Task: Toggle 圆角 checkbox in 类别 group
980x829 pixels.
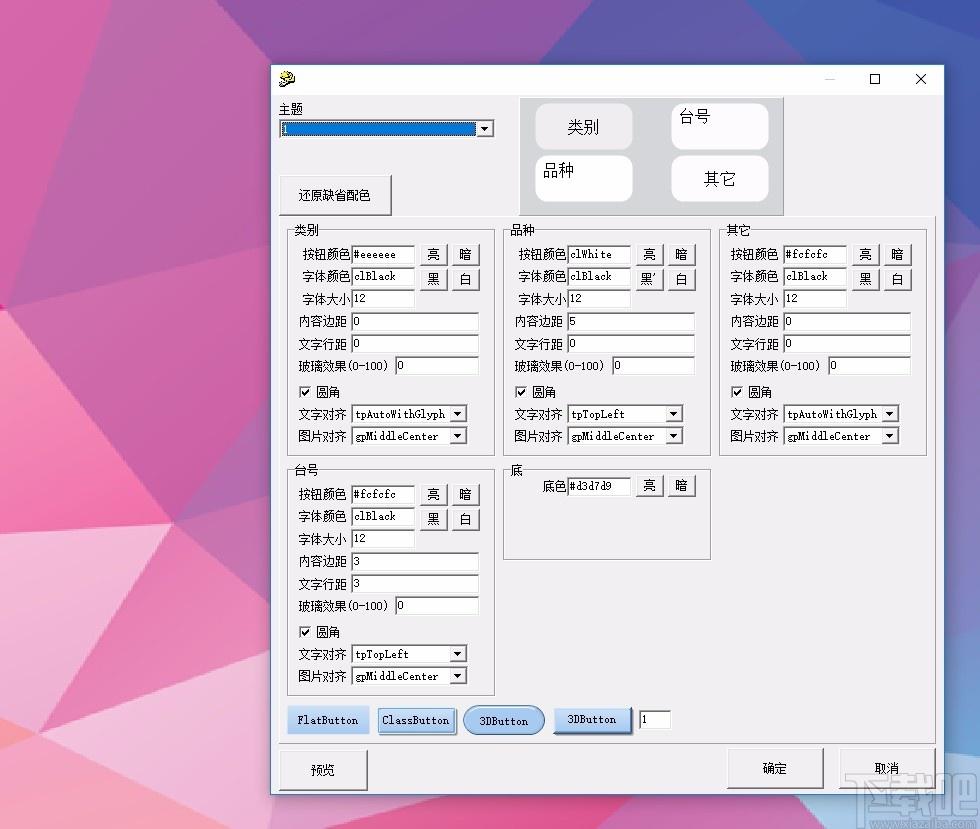Action: coord(305,392)
